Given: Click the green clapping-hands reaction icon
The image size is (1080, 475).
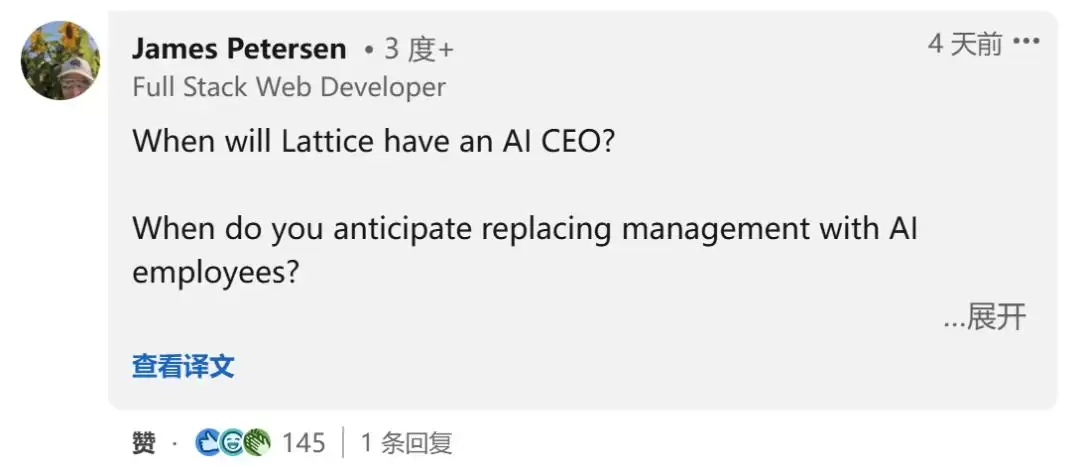Looking at the screenshot, I should pos(257,443).
